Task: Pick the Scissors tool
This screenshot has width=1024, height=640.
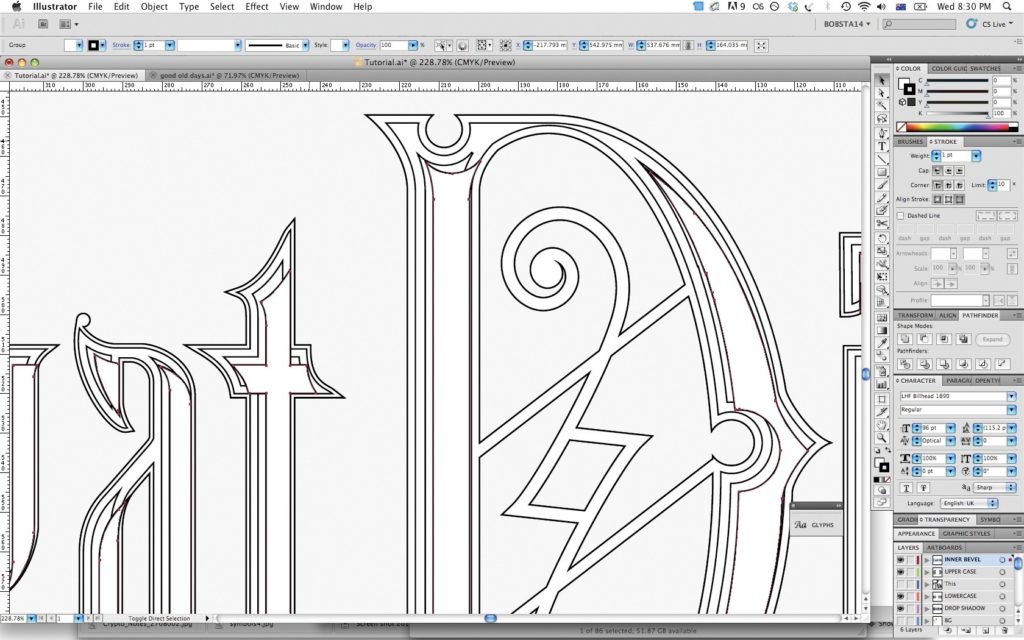Action: [x=882, y=224]
